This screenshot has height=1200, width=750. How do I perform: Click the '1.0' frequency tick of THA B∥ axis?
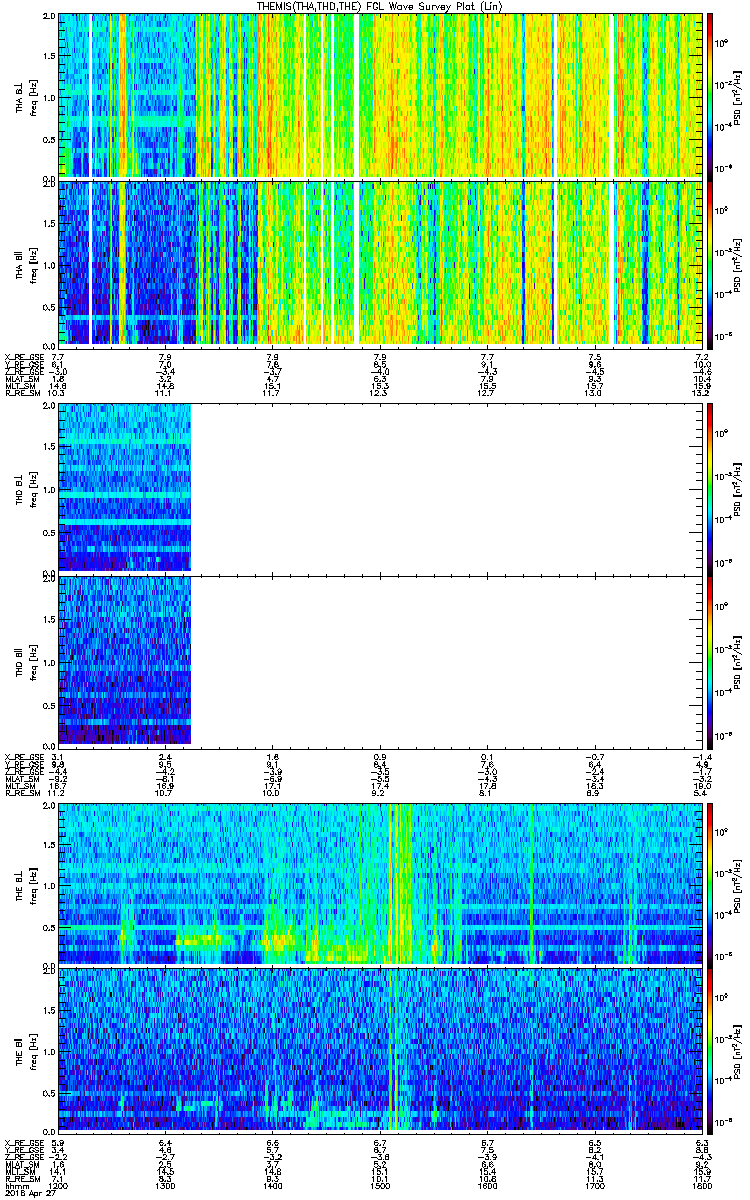(x=48, y=264)
